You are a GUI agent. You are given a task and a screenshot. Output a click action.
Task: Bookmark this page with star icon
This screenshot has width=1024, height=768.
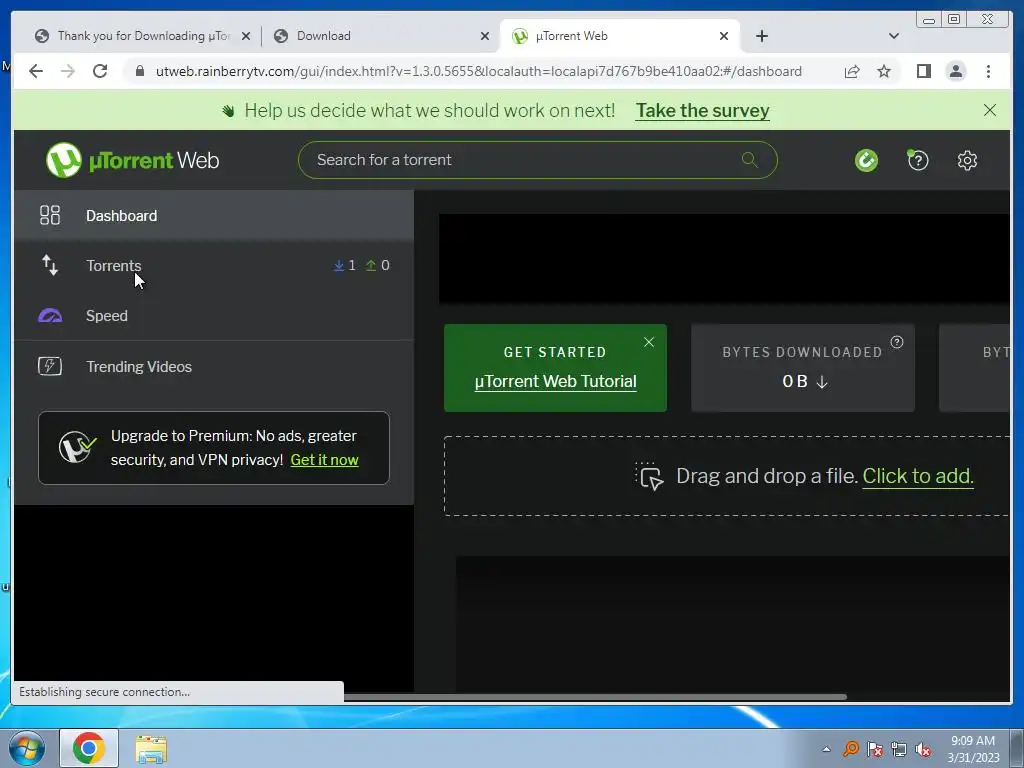[x=884, y=71]
